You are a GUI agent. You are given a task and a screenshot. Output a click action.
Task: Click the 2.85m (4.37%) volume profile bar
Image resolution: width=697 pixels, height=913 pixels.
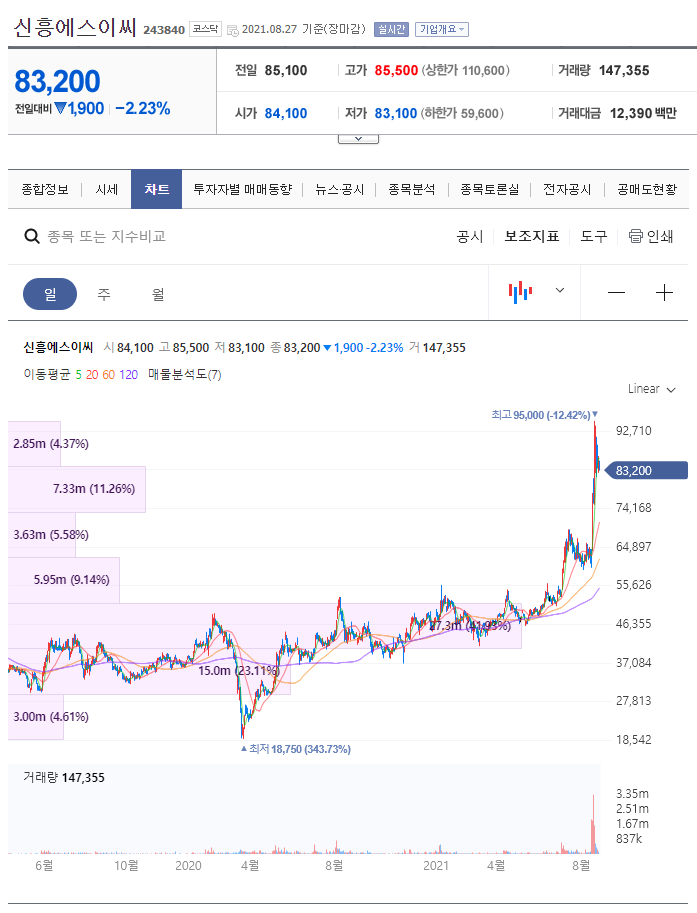click(x=34, y=444)
